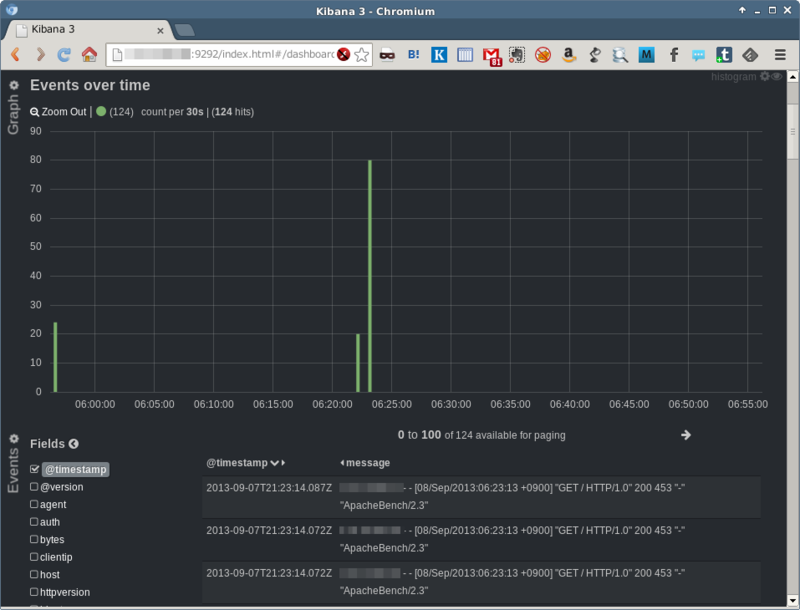The height and width of the screenshot is (610, 800).
Task: Click the 'histogram' panel label
Action: point(734,77)
